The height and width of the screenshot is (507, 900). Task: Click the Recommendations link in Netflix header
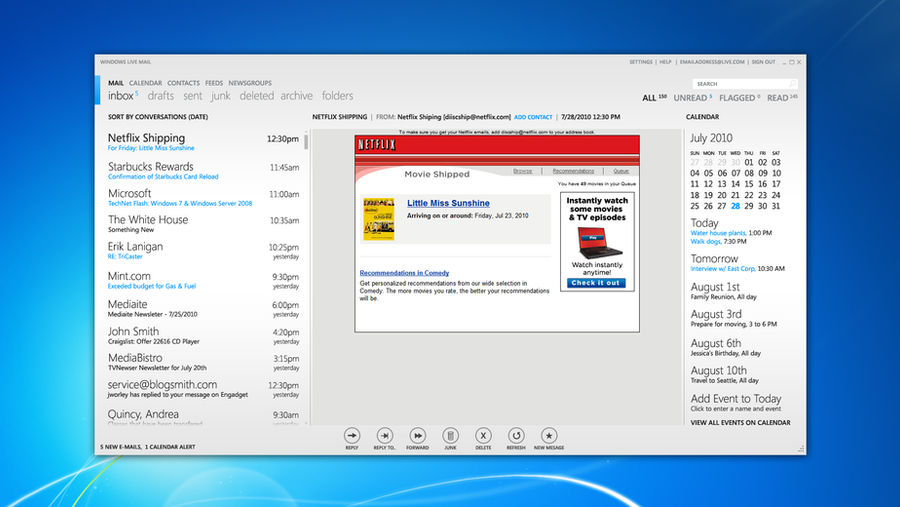coord(573,171)
